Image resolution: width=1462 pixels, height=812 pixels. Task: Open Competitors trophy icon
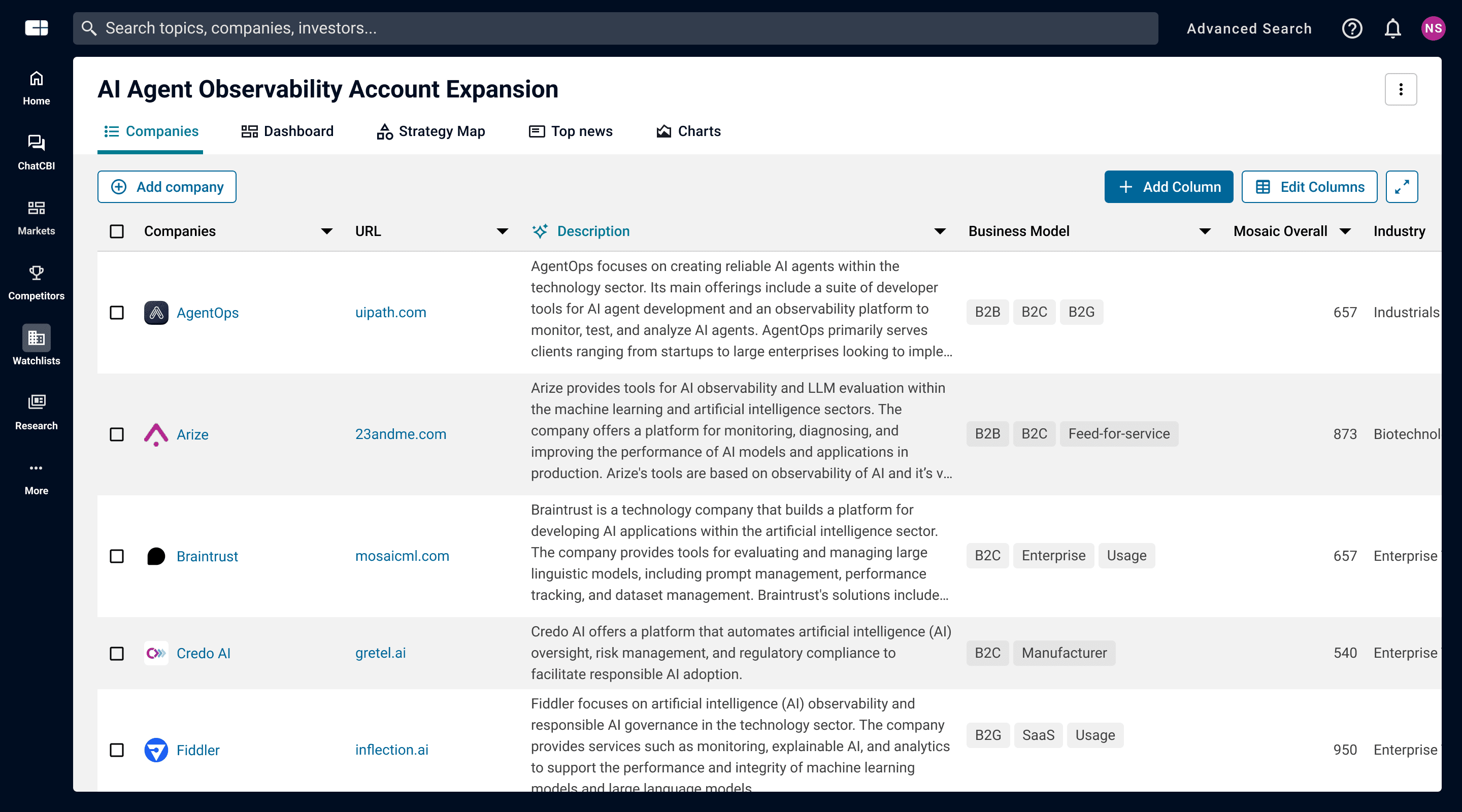click(37, 282)
